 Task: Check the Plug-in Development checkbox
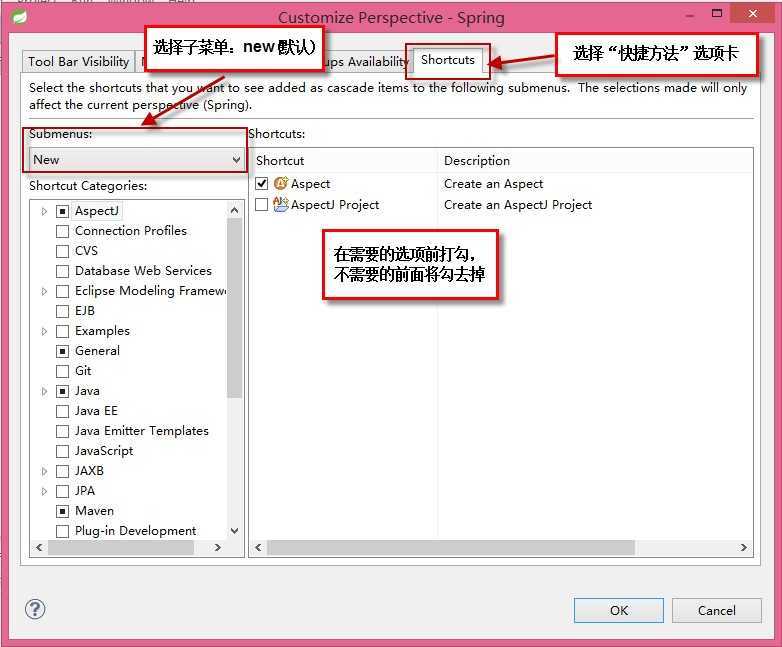pos(62,531)
